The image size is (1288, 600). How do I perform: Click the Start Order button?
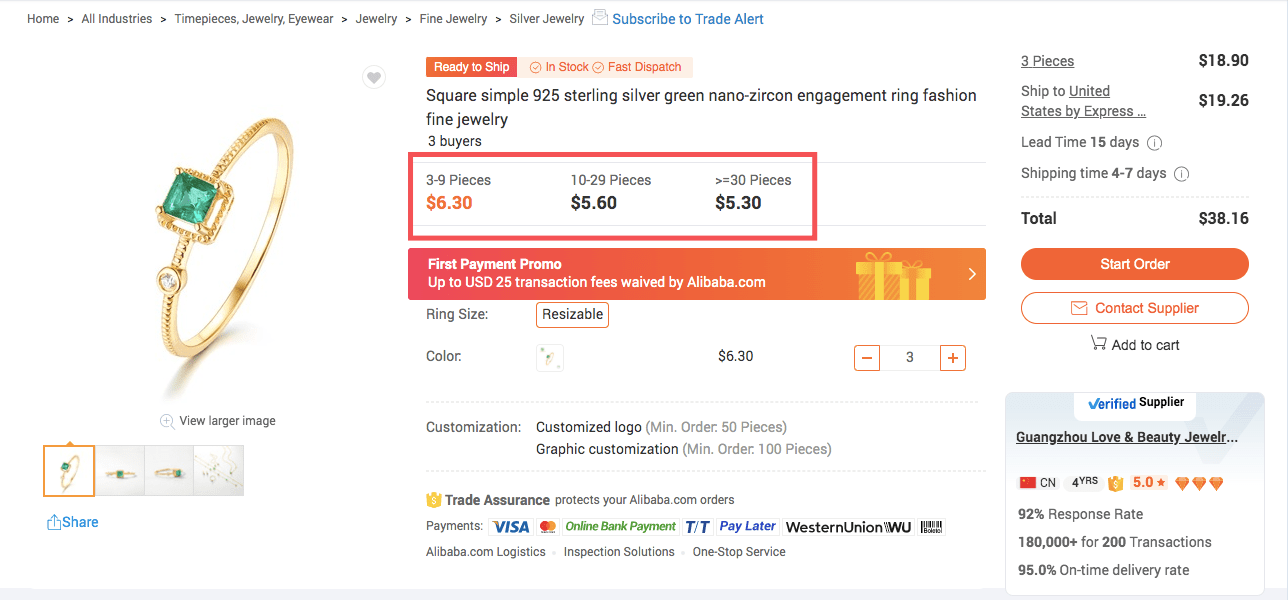click(1134, 264)
